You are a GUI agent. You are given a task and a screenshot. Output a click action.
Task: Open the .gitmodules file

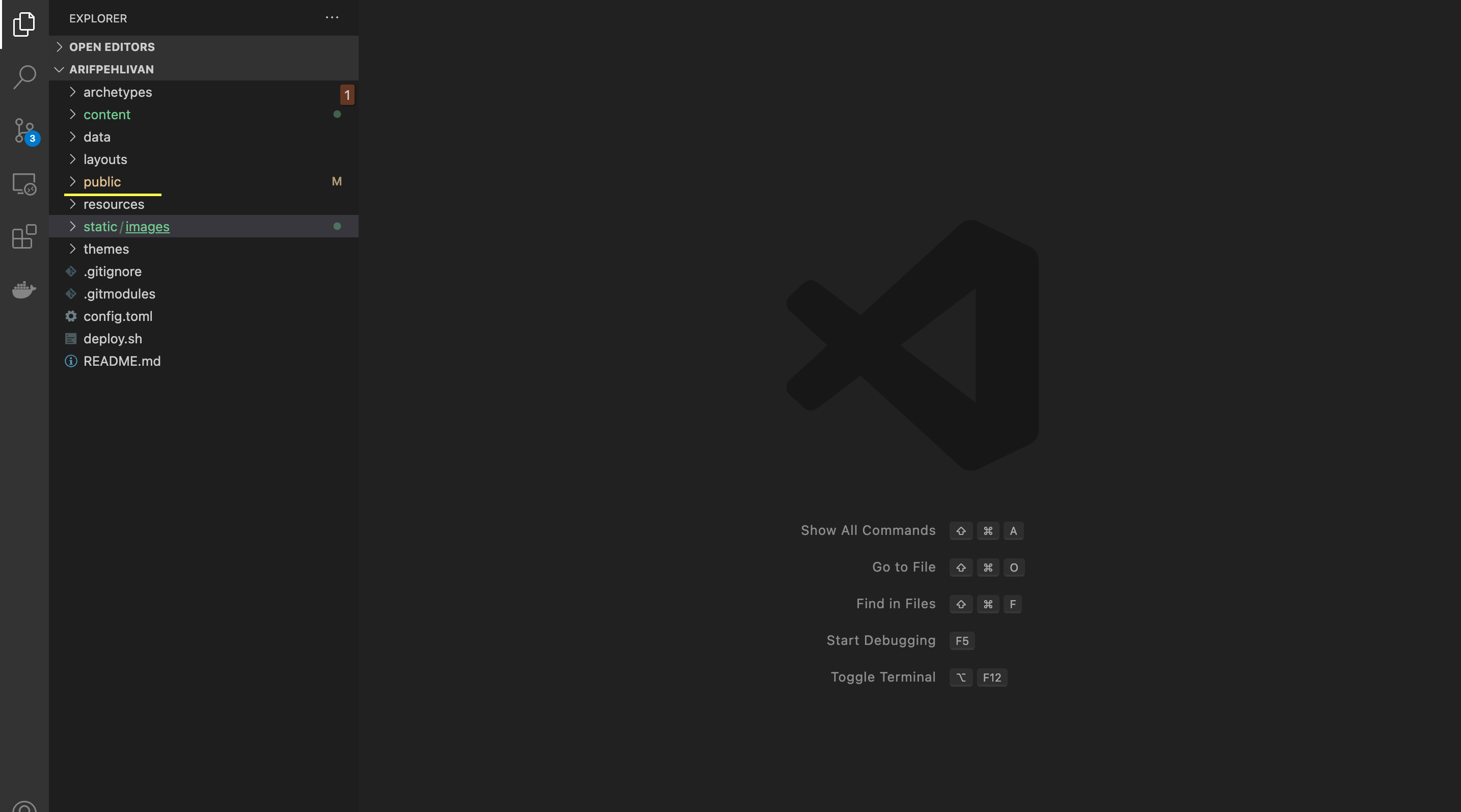204,294
